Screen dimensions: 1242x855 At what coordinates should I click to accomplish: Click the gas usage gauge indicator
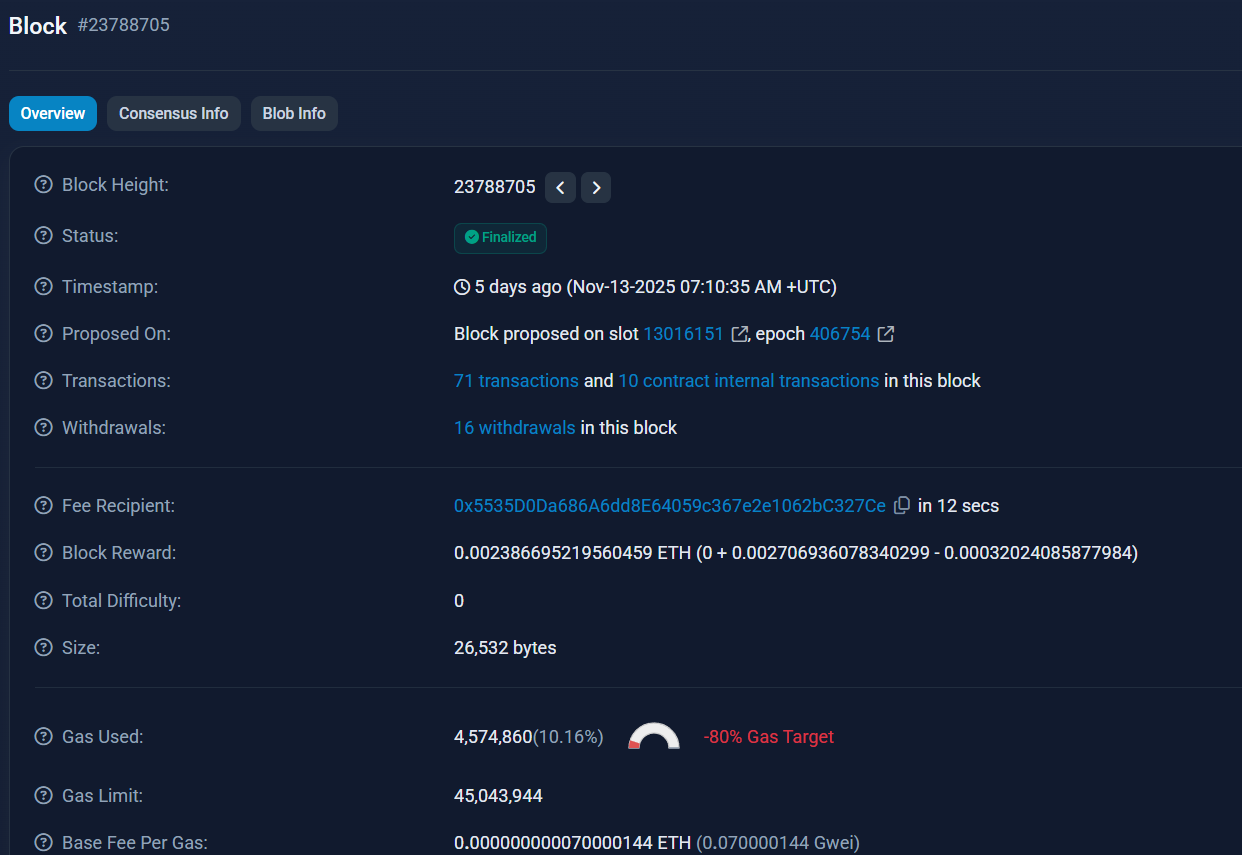pyautogui.click(x=653, y=737)
